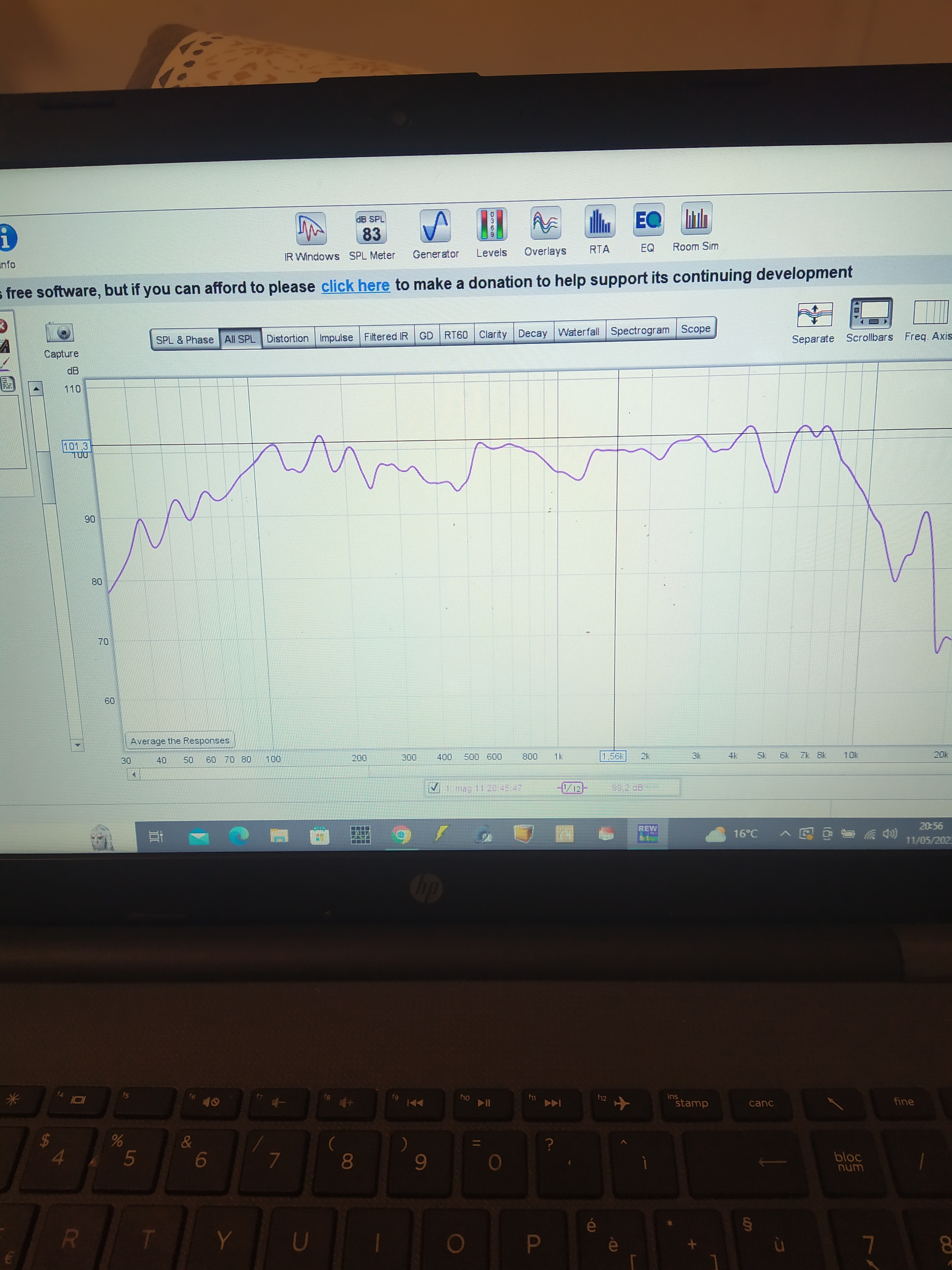Open the EQ window
Viewport: 952px width, 1270px height.
tap(648, 228)
